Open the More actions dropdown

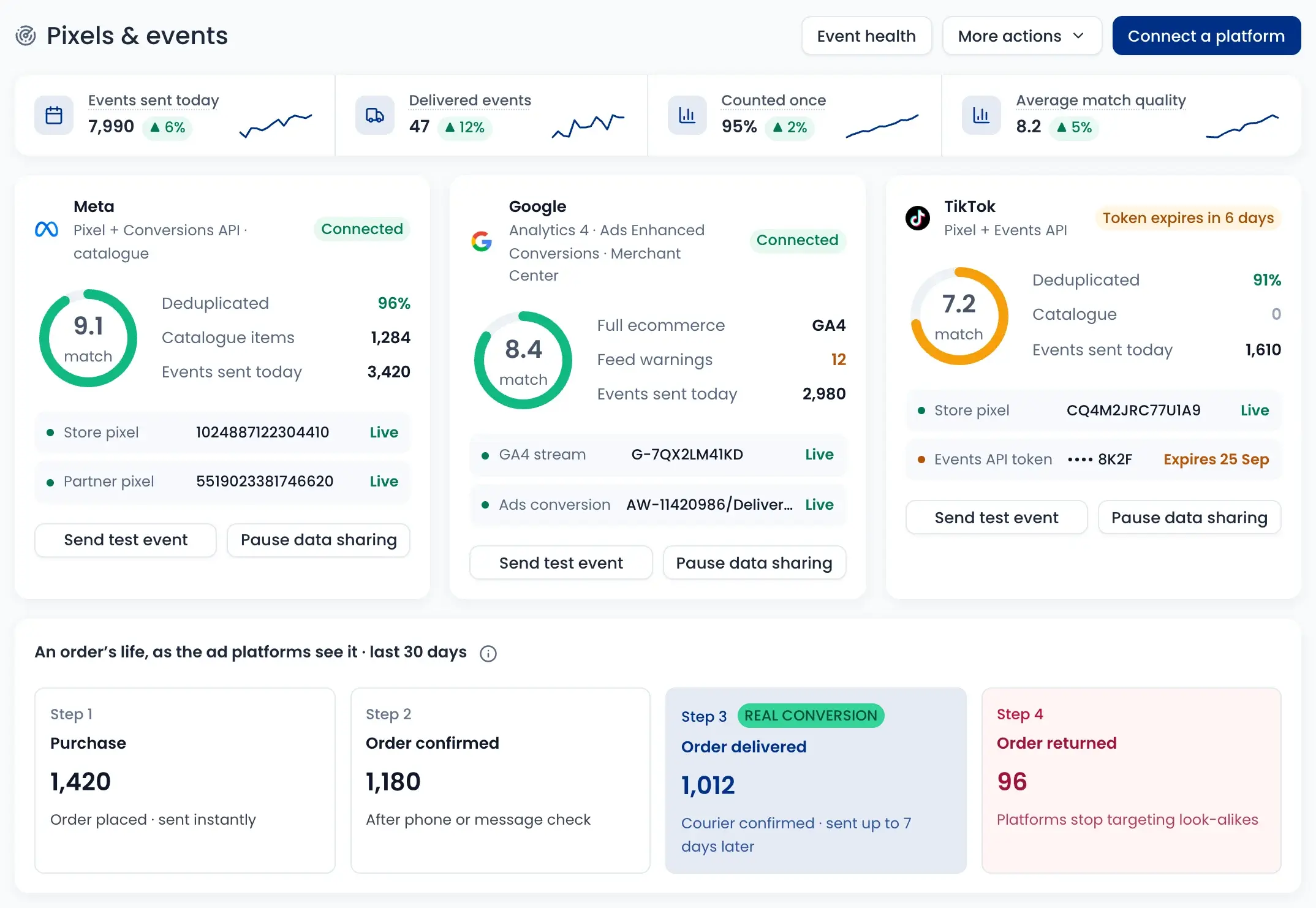tap(1022, 36)
